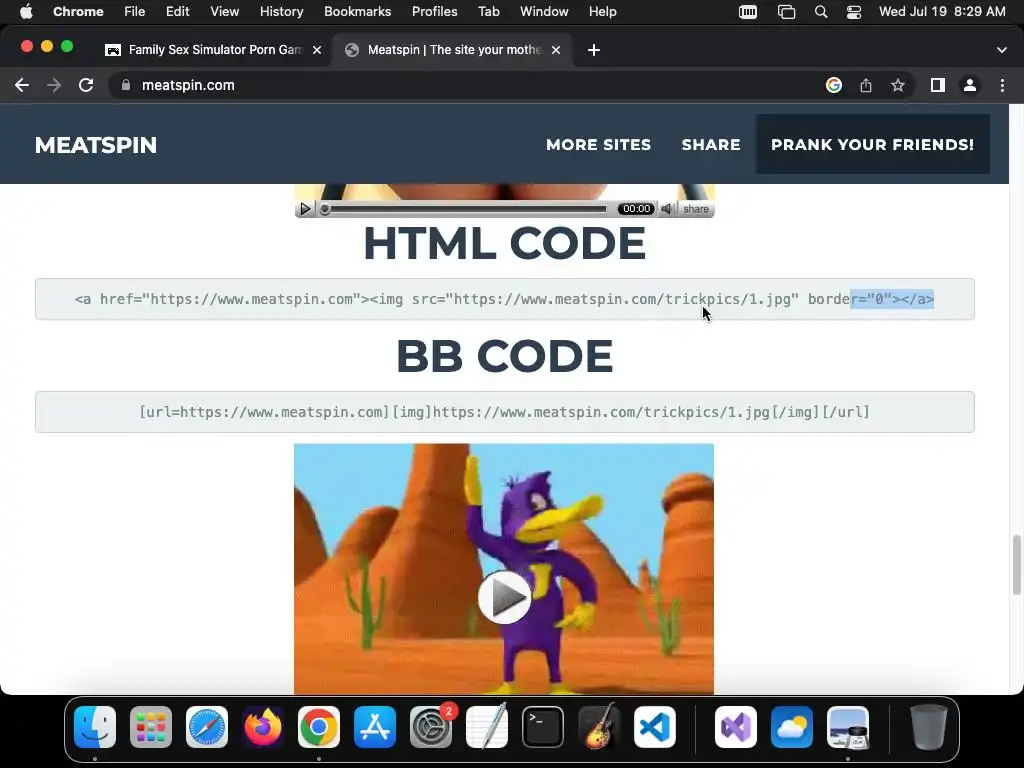Open the Apple menu
The image size is (1024, 768).
tap(26, 12)
